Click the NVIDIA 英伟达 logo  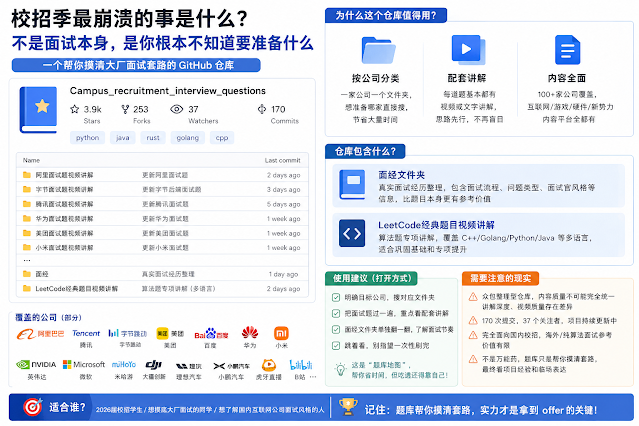[x=36, y=364]
